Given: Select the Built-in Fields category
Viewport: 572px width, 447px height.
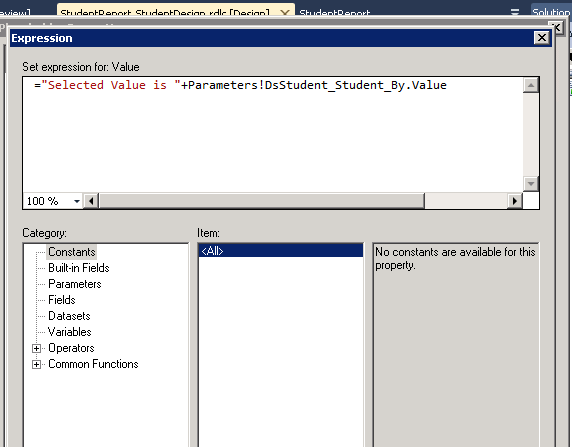Looking at the screenshot, I should [x=79, y=268].
